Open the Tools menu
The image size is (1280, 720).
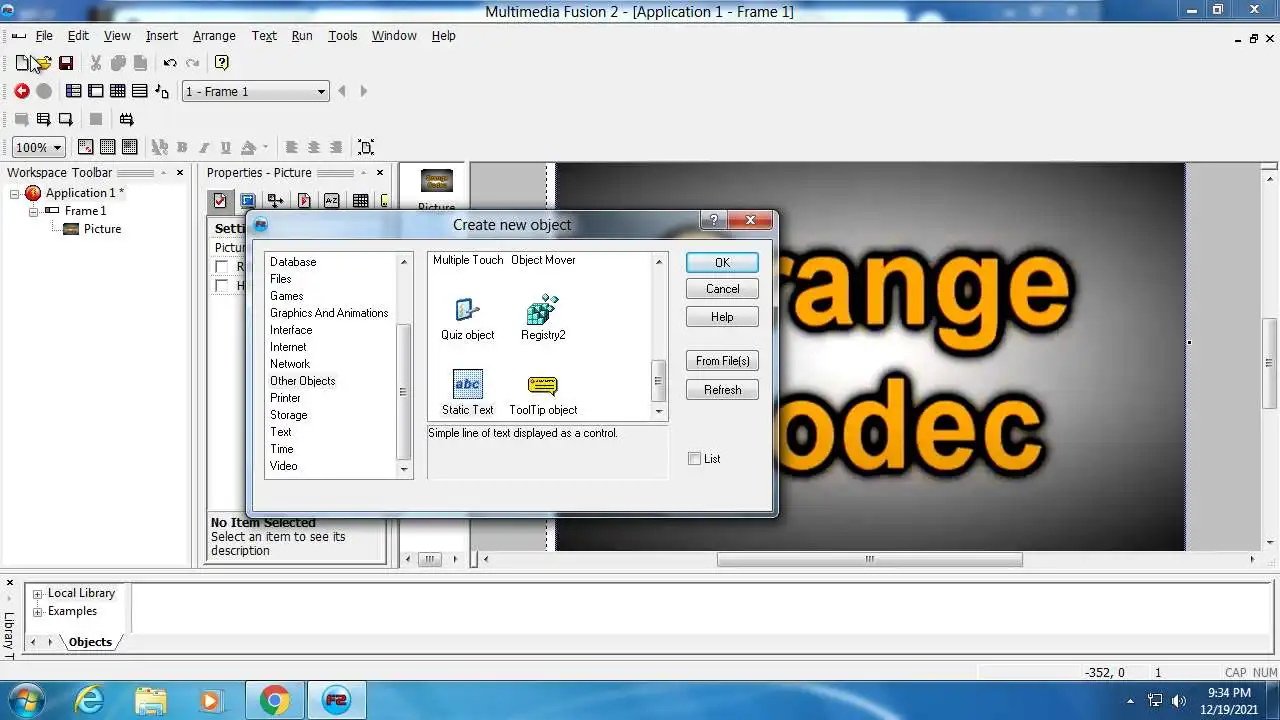click(343, 36)
